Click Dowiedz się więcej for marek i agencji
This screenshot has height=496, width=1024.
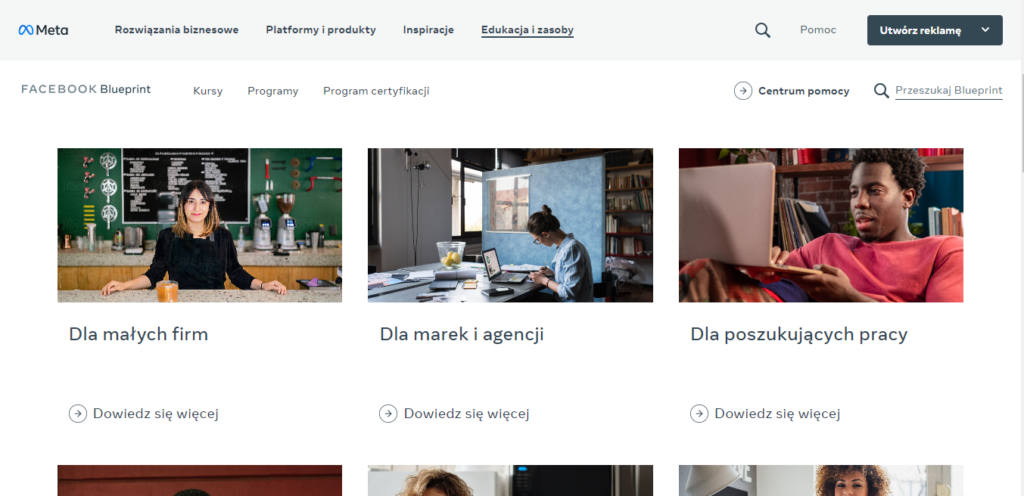(466, 413)
